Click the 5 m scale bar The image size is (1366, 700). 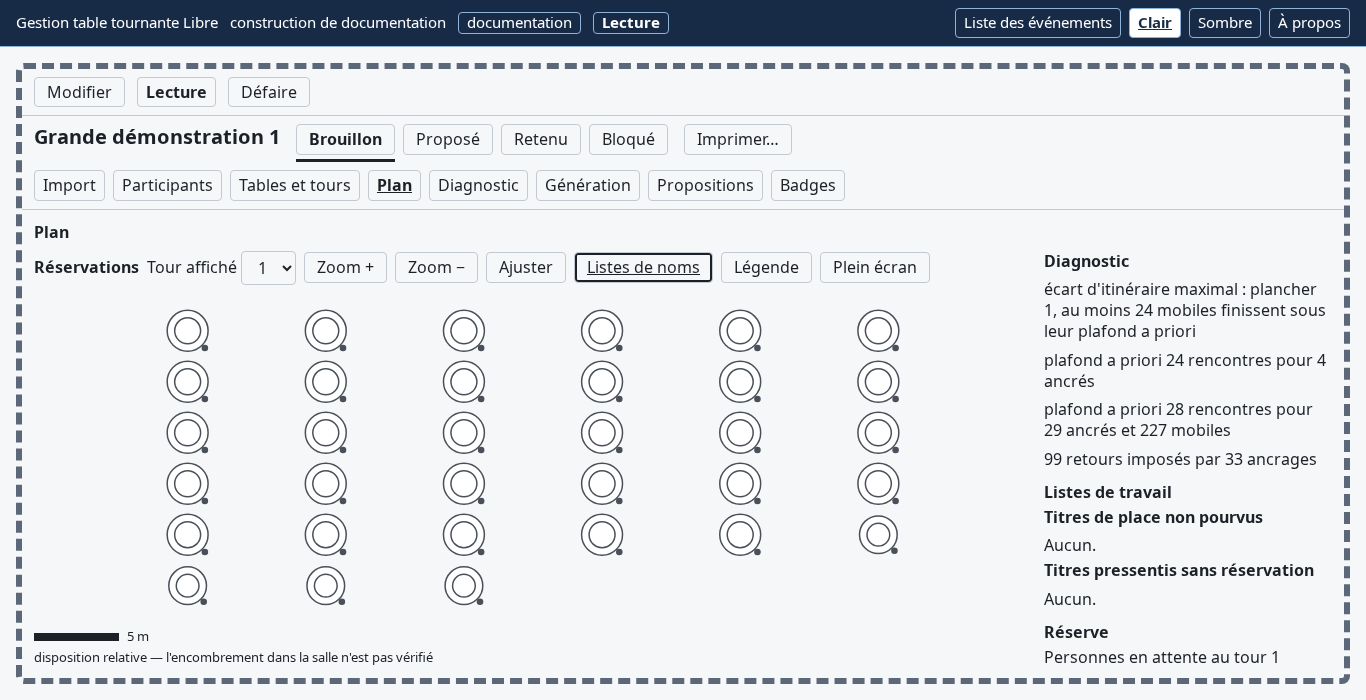(x=77, y=637)
